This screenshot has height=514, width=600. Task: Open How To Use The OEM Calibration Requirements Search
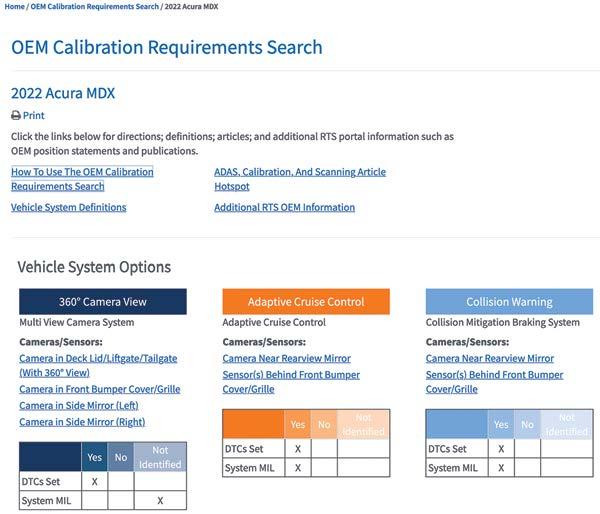[82, 179]
